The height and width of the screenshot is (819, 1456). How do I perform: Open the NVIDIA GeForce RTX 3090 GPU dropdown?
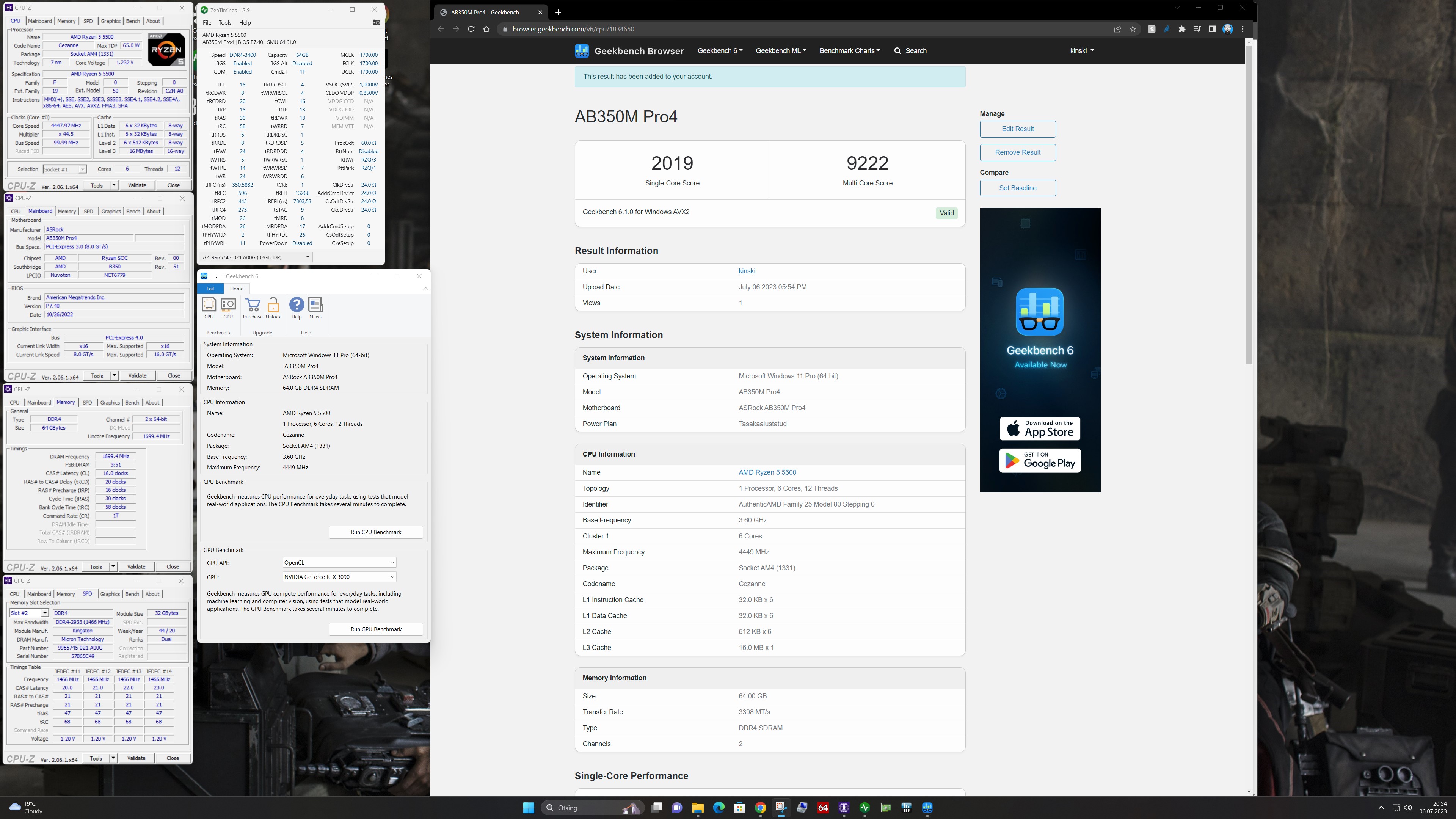pyautogui.click(x=339, y=577)
